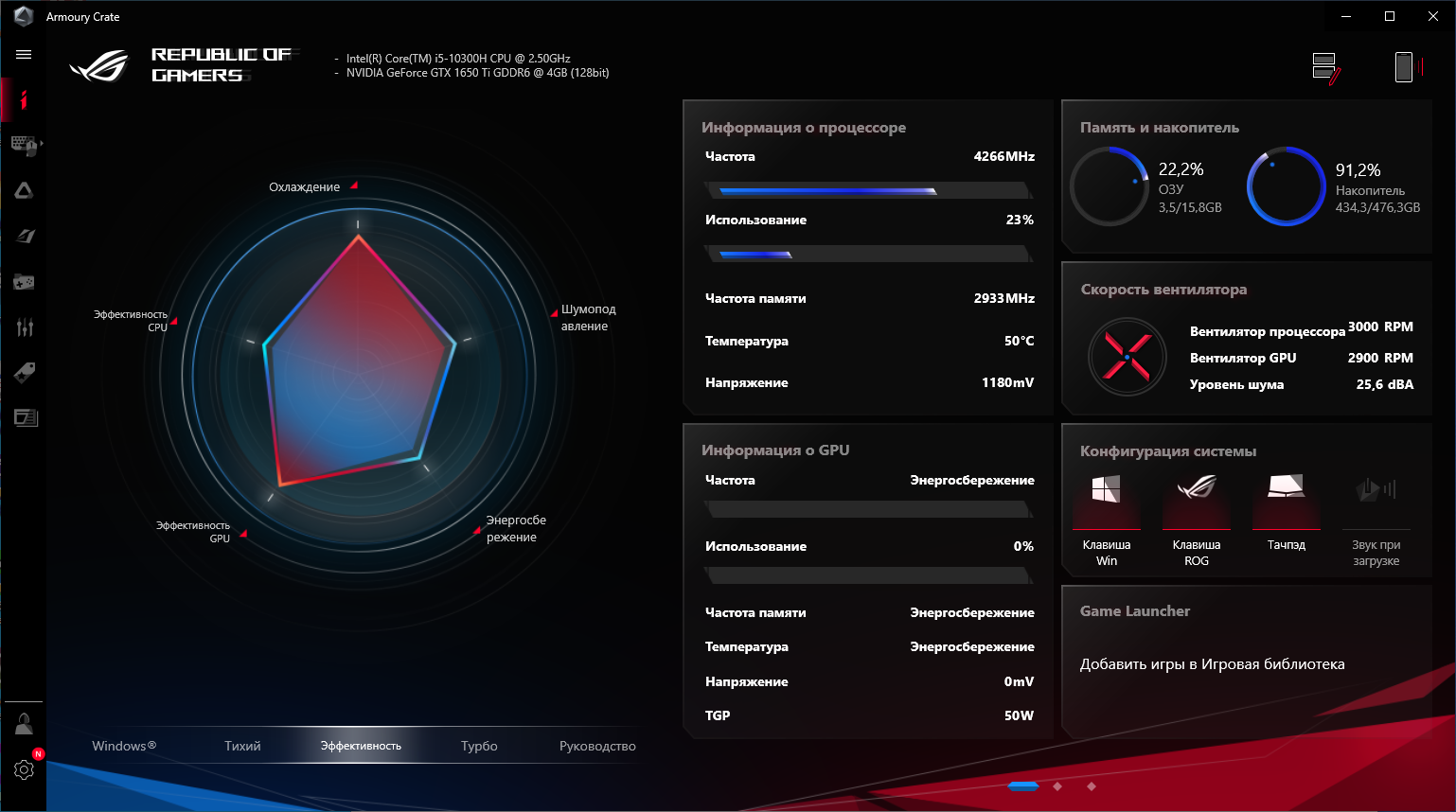Expand the Devices submenu arrow in sidebar

click(42, 144)
